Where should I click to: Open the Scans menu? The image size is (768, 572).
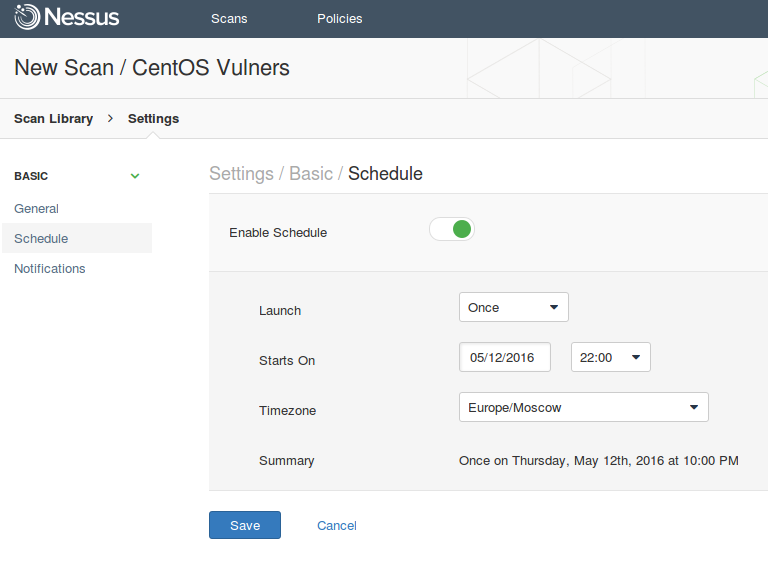229,19
